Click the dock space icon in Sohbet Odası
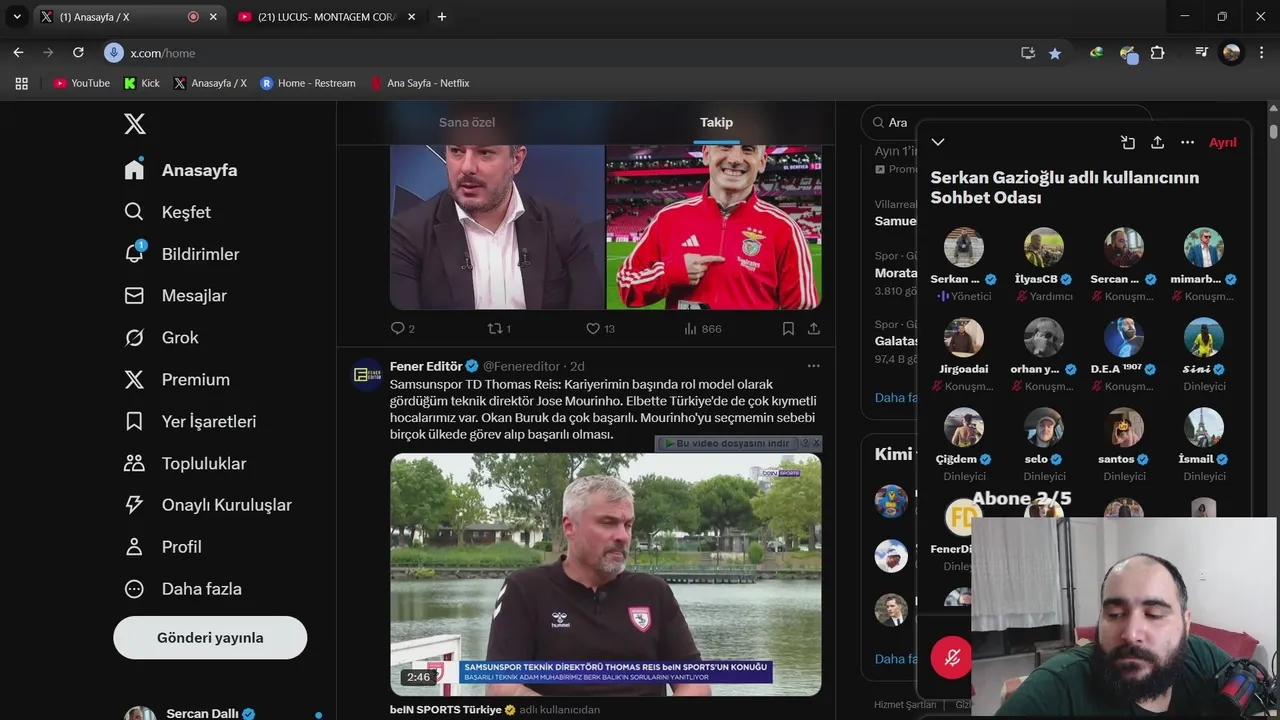1280x720 pixels. click(1127, 142)
